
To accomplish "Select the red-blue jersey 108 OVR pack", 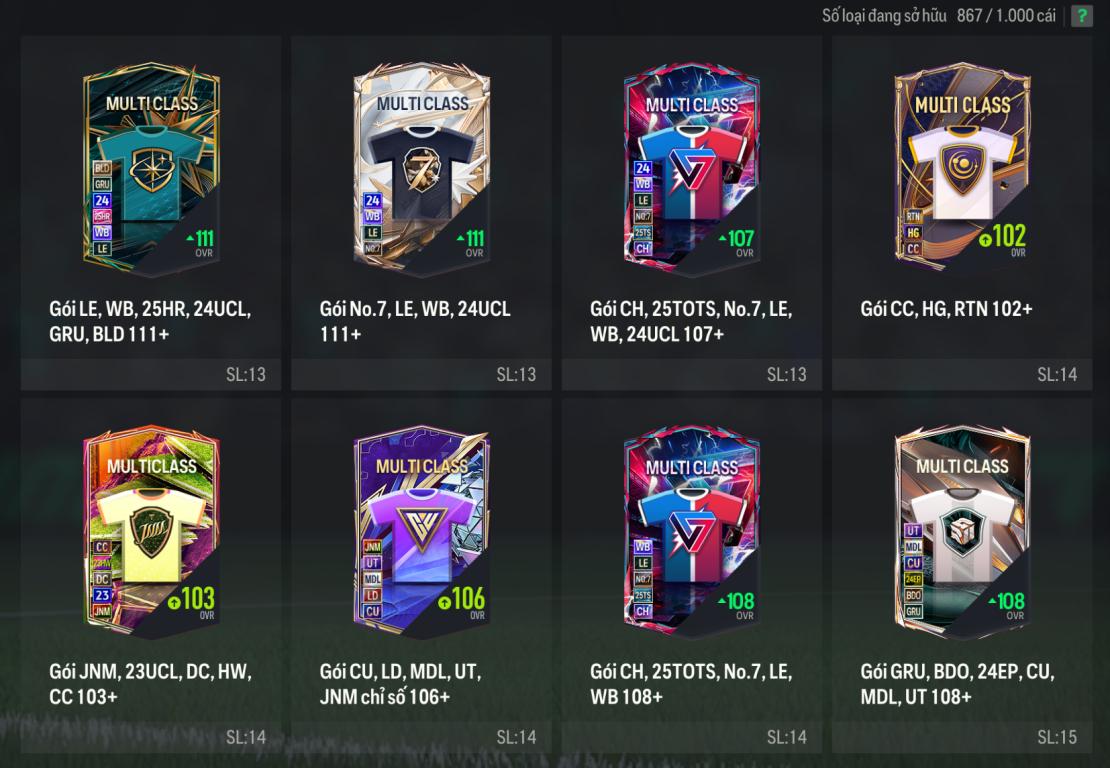I will tap(692, 531).
